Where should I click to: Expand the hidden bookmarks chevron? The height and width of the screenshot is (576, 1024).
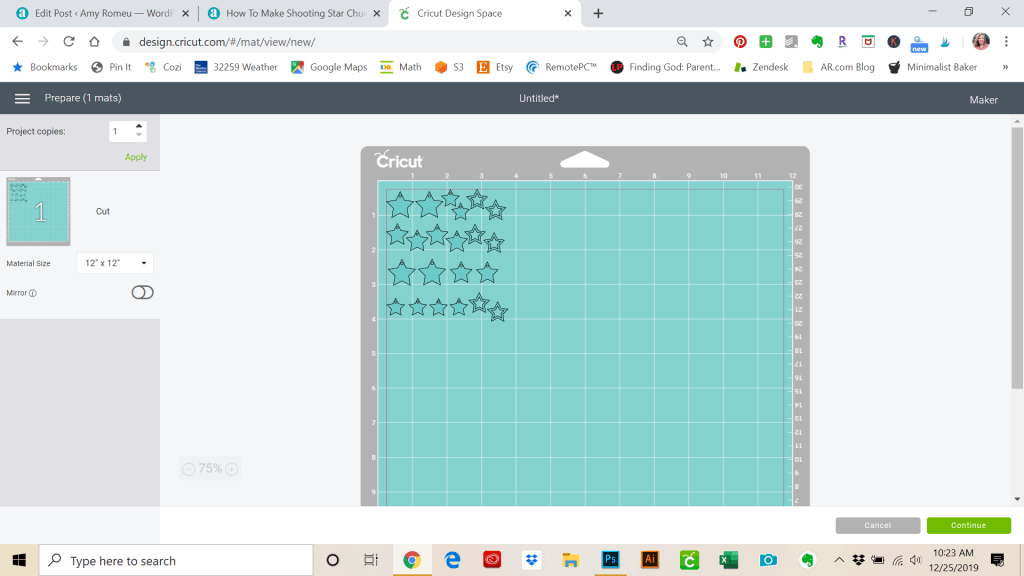click(x=1005, y=67)
